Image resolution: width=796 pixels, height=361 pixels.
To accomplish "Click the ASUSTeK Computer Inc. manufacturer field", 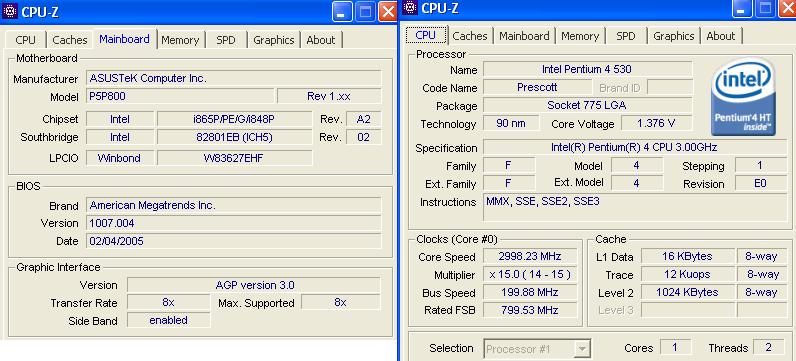I will [x=234, y=78].
